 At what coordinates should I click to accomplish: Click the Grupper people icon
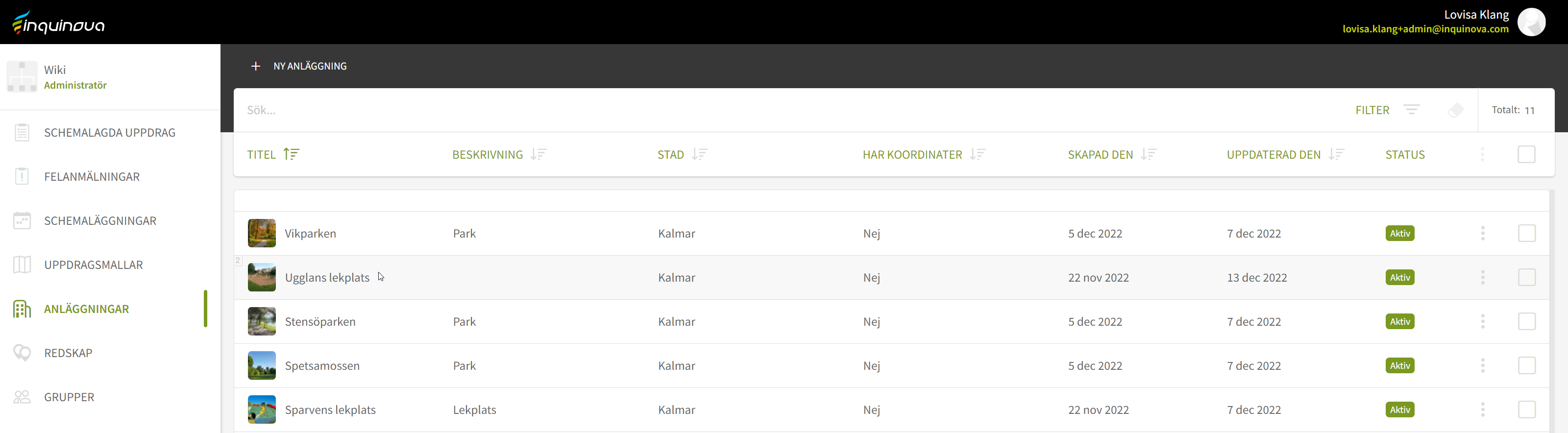point(22,397)
